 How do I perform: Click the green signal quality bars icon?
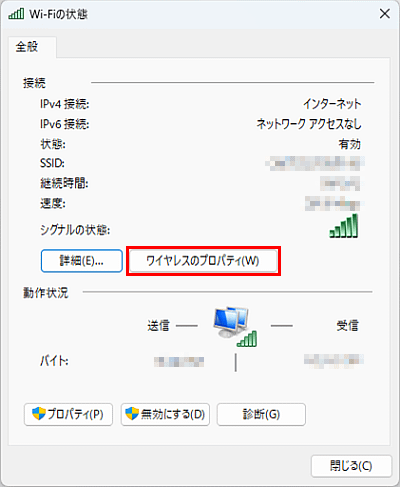pos(344,226)
